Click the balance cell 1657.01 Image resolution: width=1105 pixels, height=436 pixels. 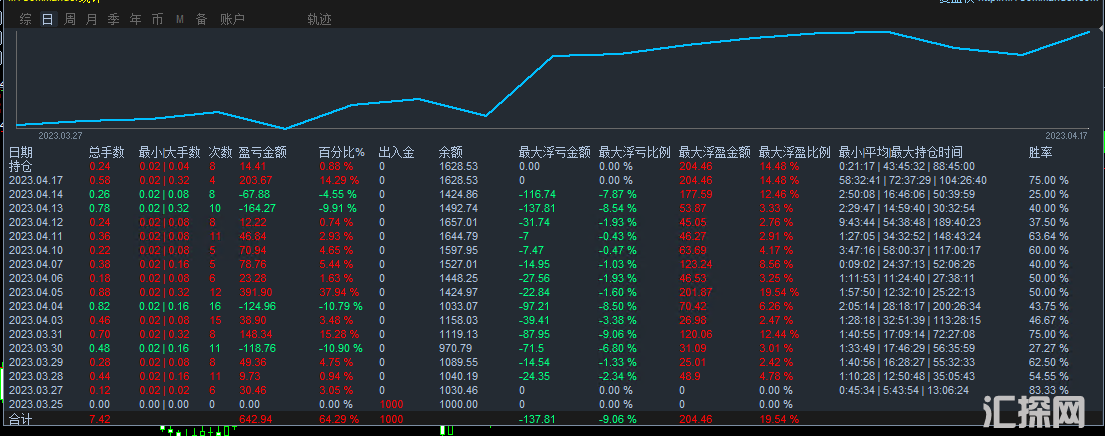[x=459, y=222]
